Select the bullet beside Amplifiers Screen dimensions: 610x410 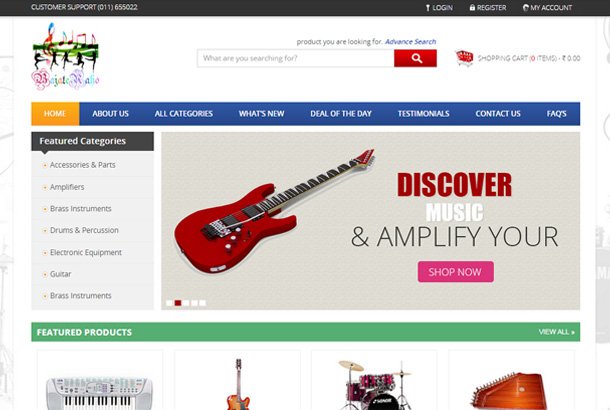point(45,187)
